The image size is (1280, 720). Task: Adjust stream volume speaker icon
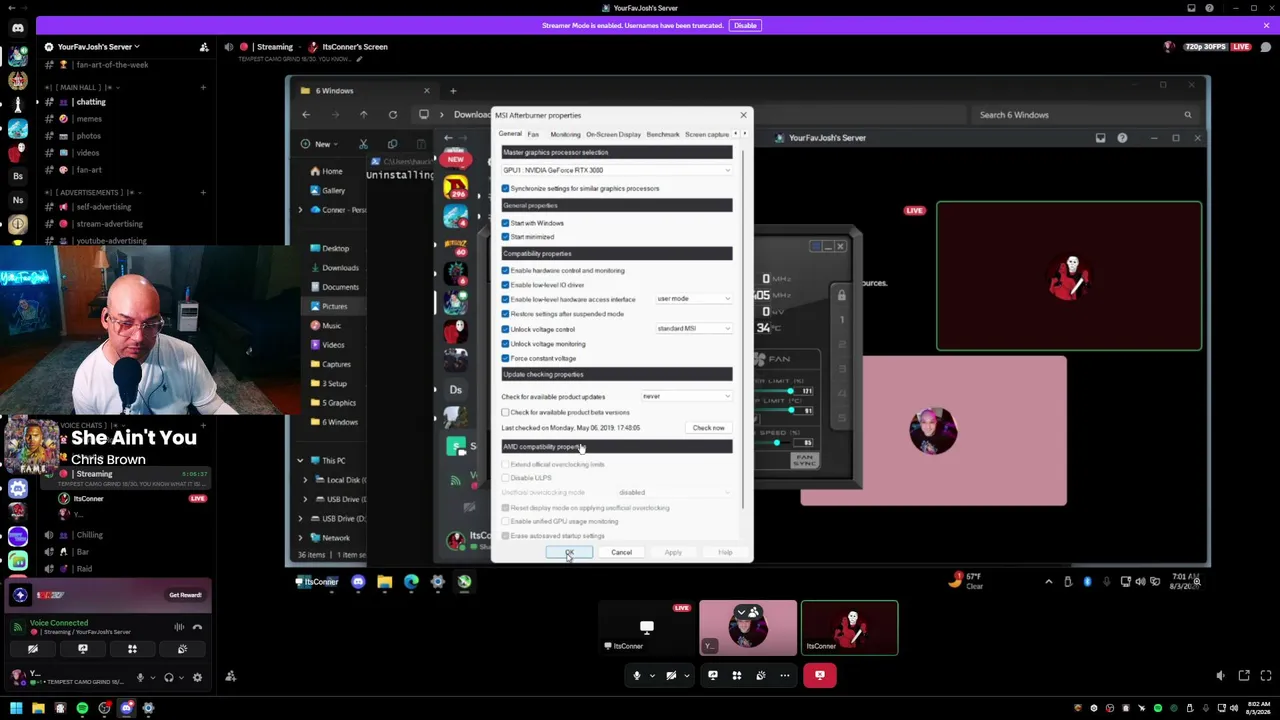click(1221, 676)
